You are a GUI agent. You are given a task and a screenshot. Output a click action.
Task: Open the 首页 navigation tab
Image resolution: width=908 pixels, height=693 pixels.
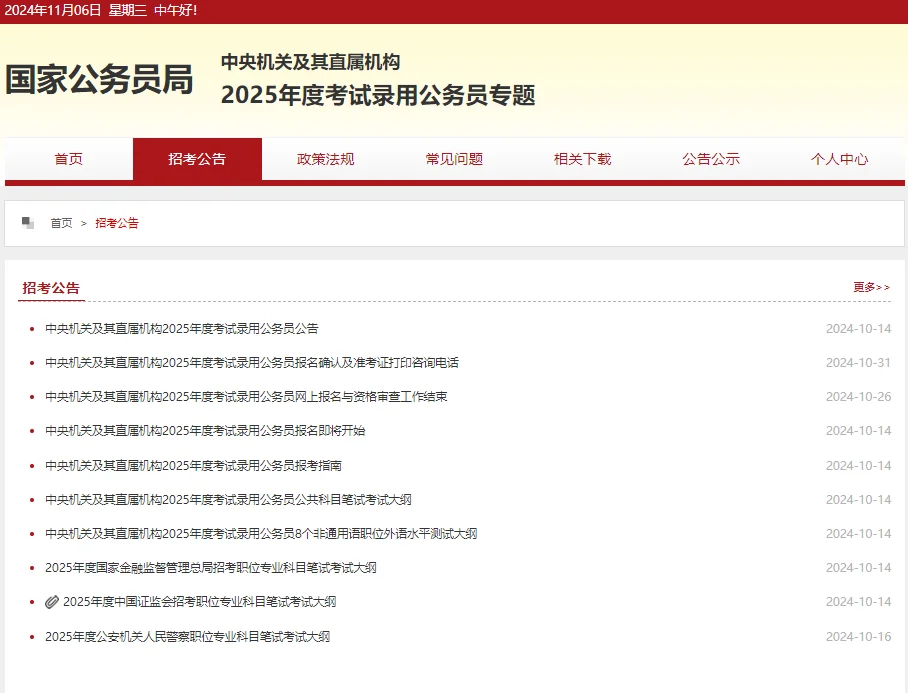tap(69, 159)
